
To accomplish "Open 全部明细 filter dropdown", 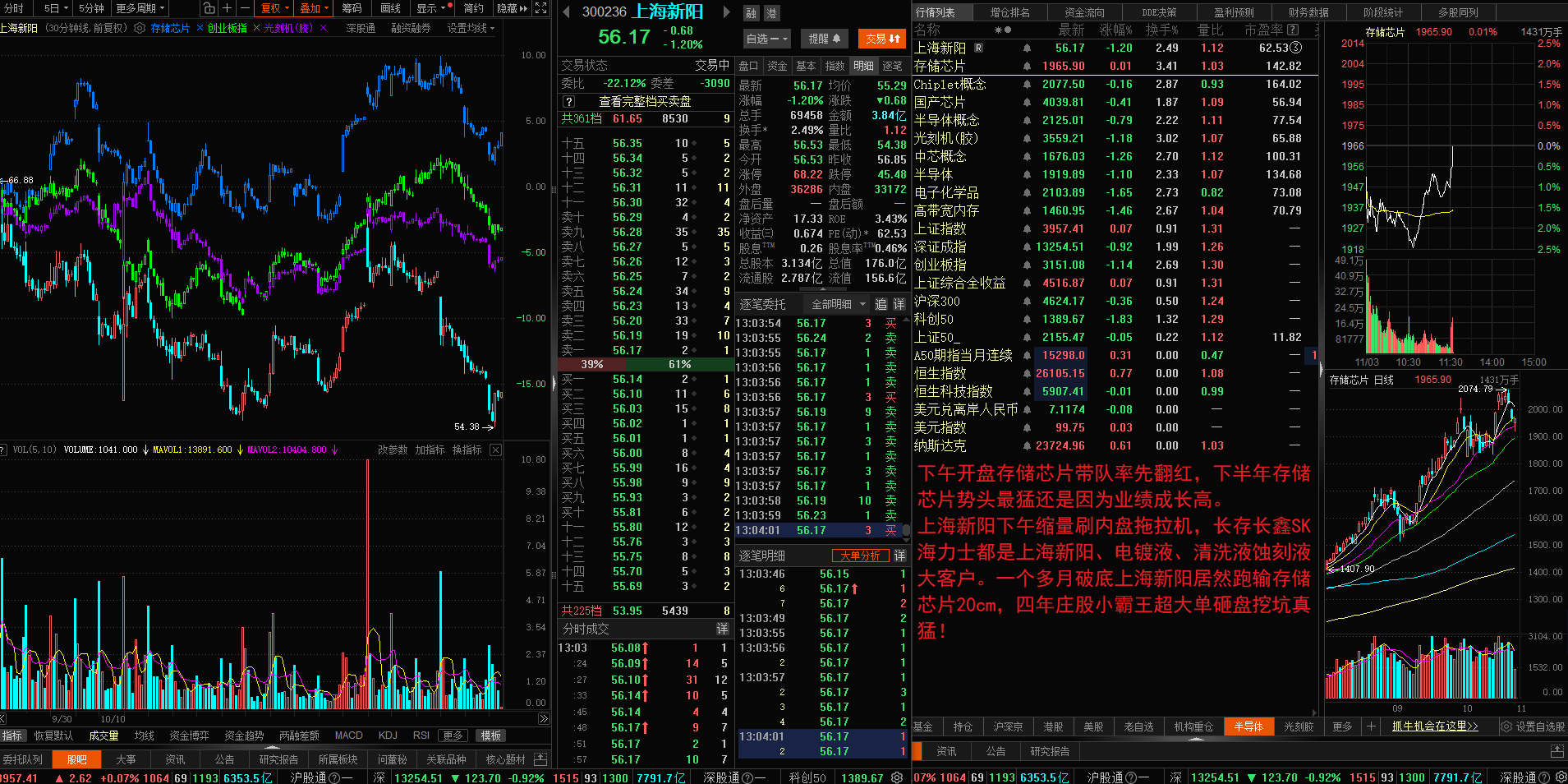I will [x=839, y=304].
